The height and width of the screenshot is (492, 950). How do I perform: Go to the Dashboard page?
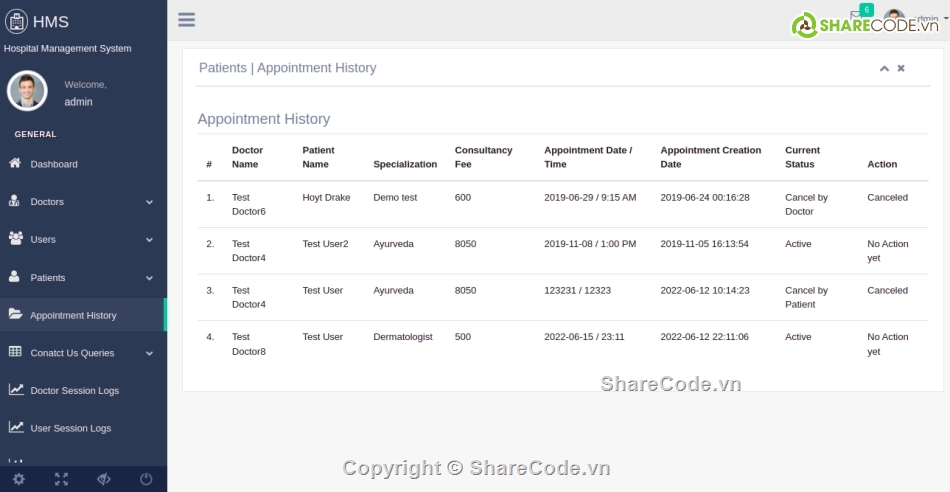(x=54, y=164)
